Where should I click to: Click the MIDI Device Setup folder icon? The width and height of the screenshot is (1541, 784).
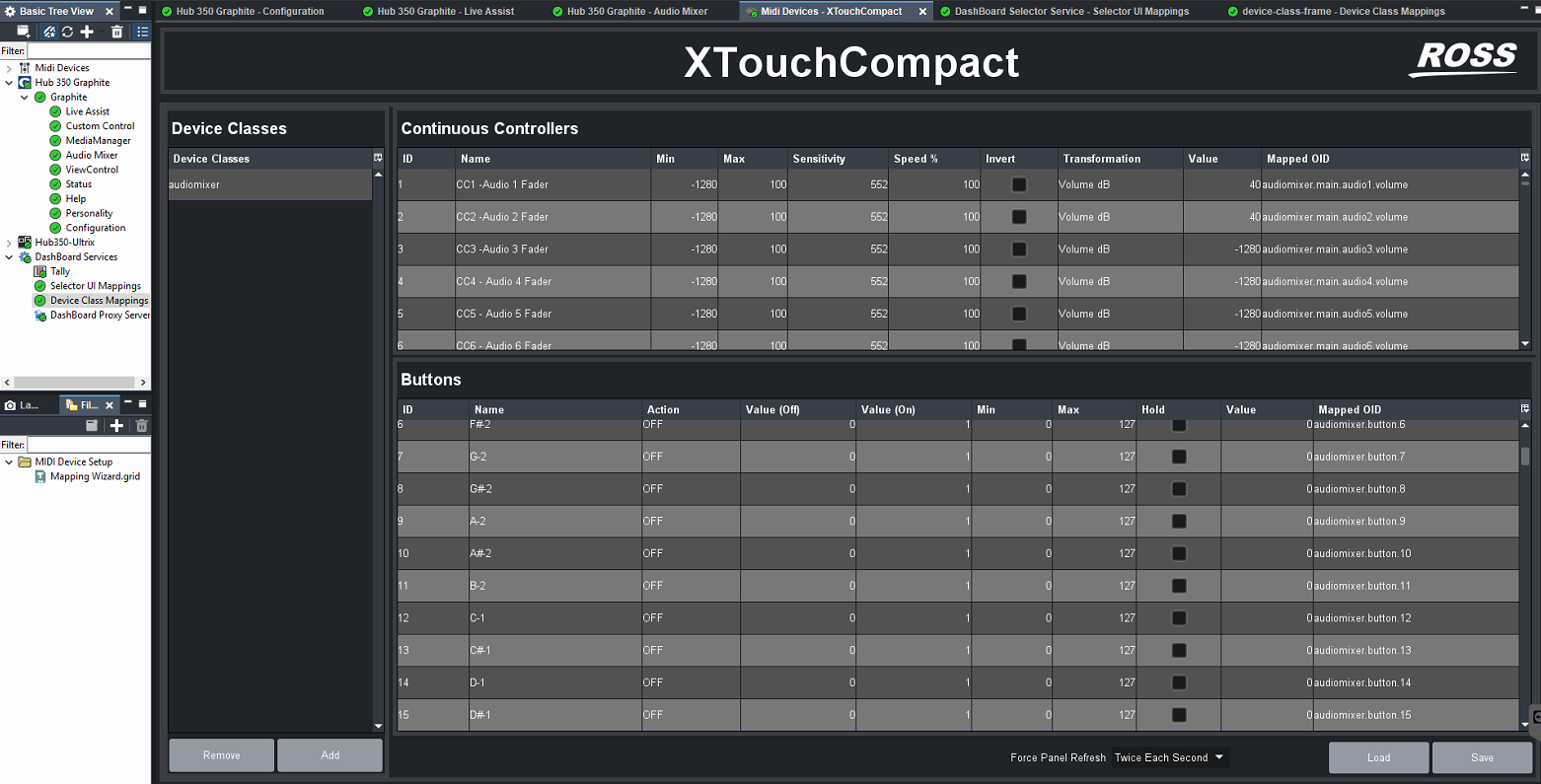(x=25, y=462)
